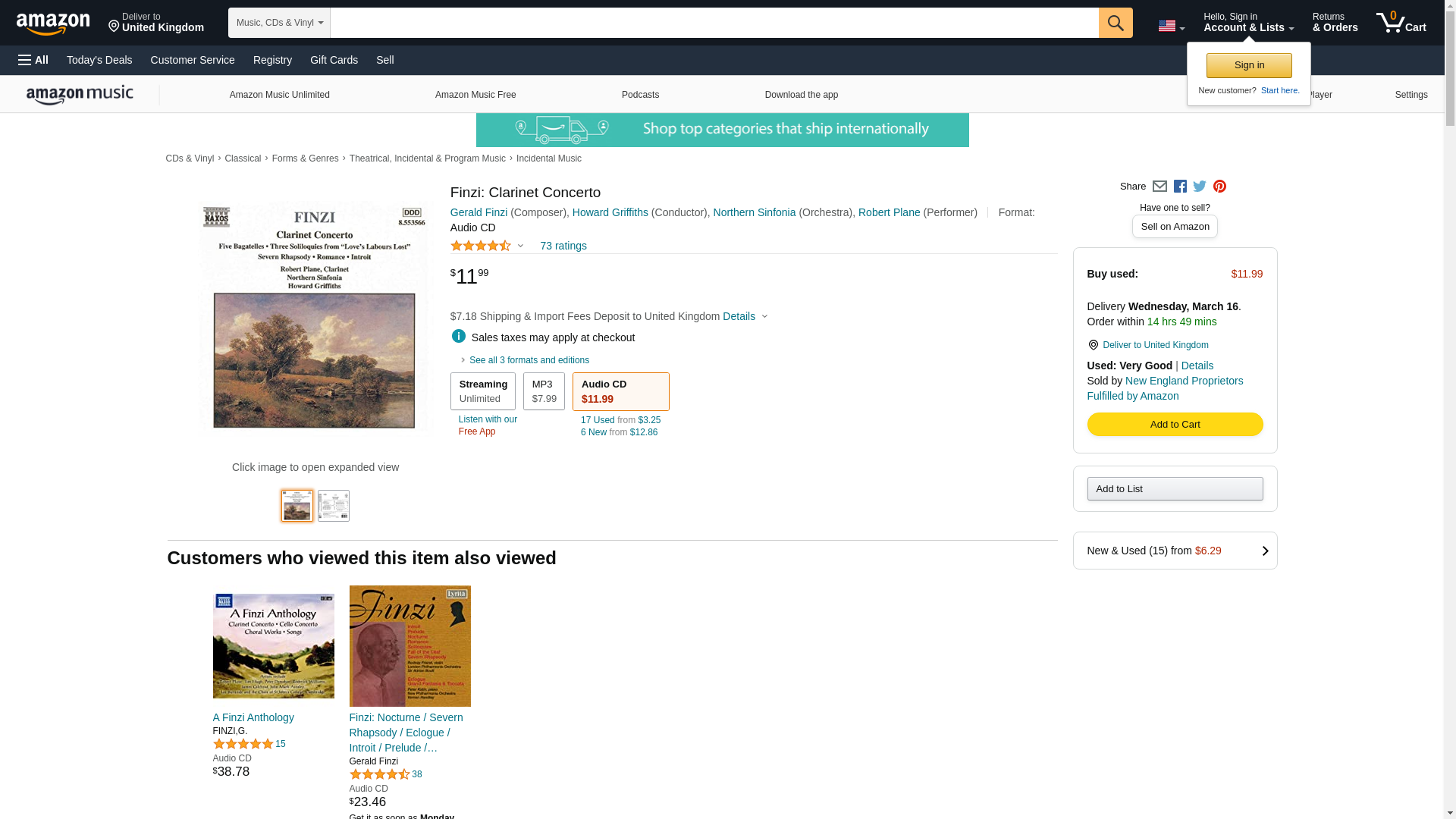This screenshot has width=1456, height=819.
Task: Share on Twitter icon
Action: pos(1200,187)
